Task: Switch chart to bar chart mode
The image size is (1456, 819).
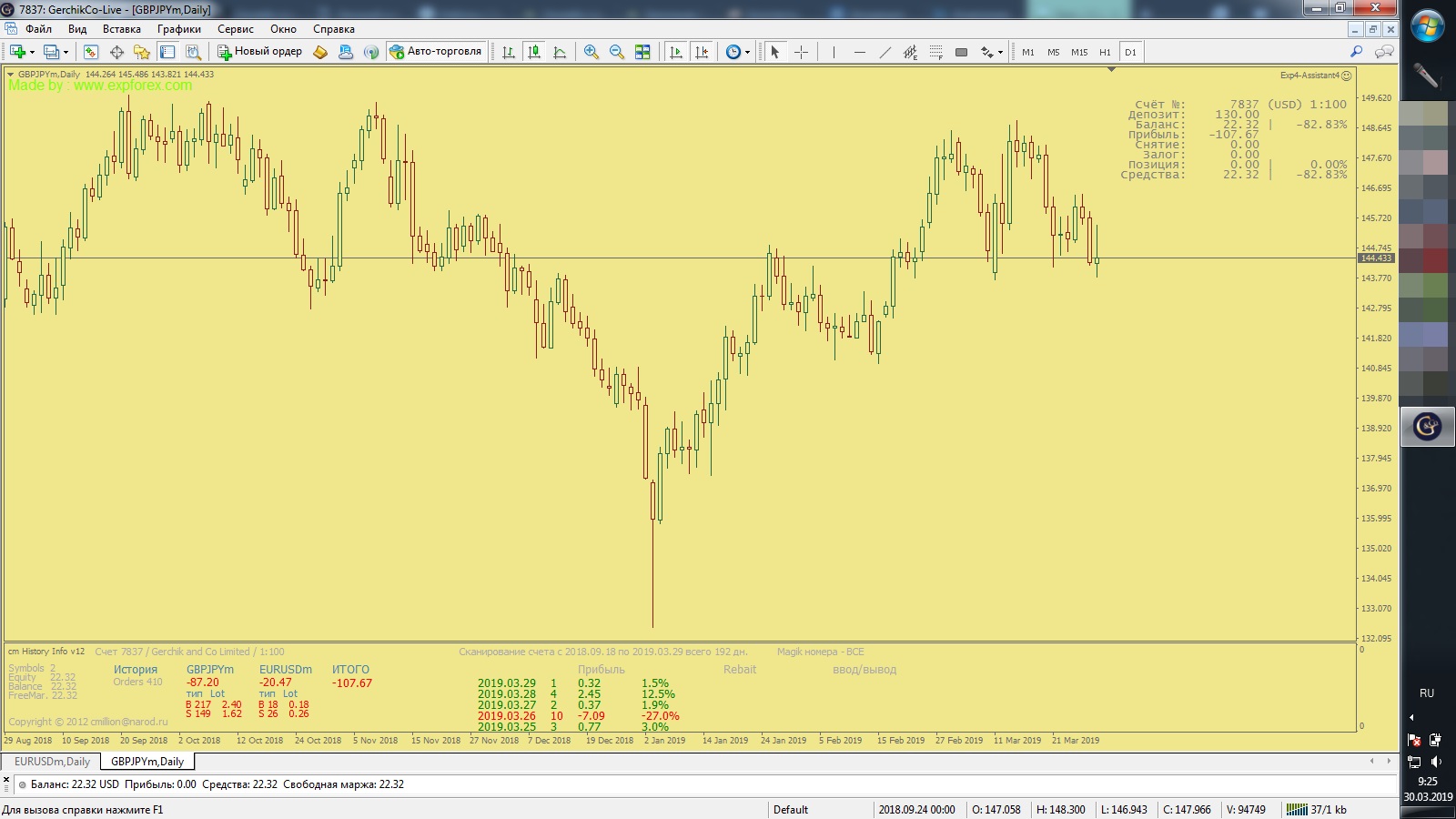Action: click(x=509, y=52)
